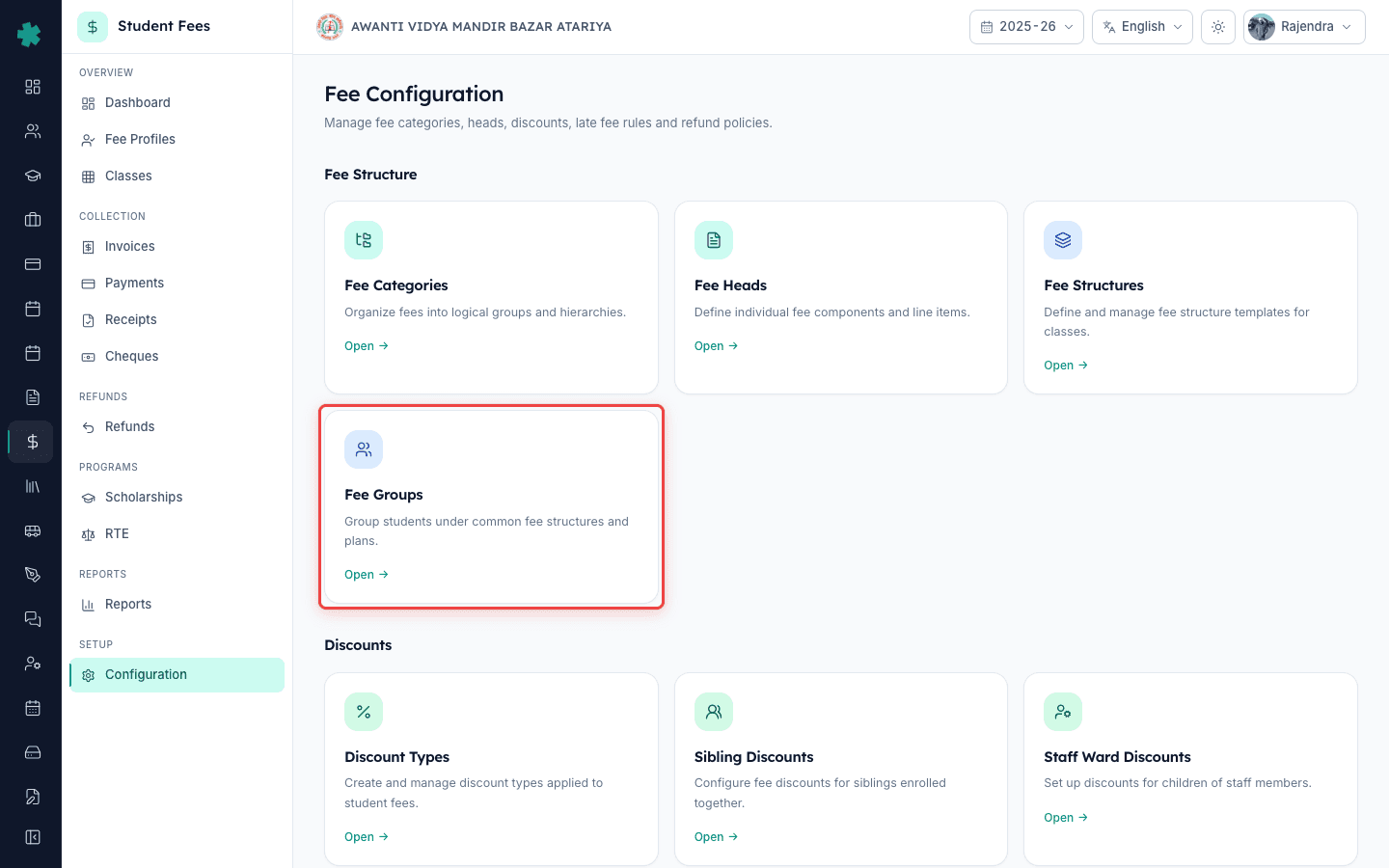Click the green app logo in the rail
This screenshot has height=868, width=1389.
coord(30,35)
